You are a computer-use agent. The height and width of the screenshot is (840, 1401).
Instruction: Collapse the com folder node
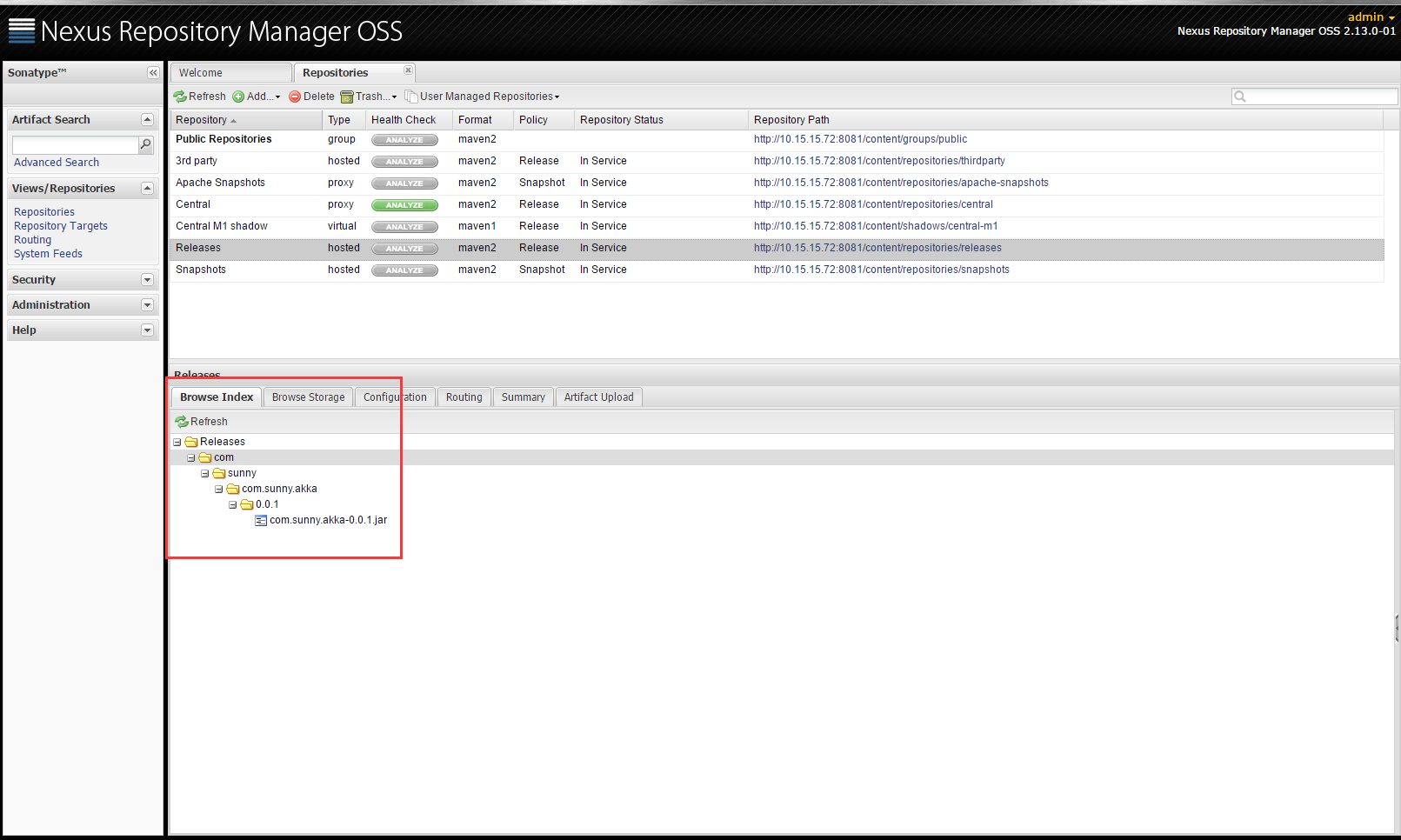click(191, 457)
